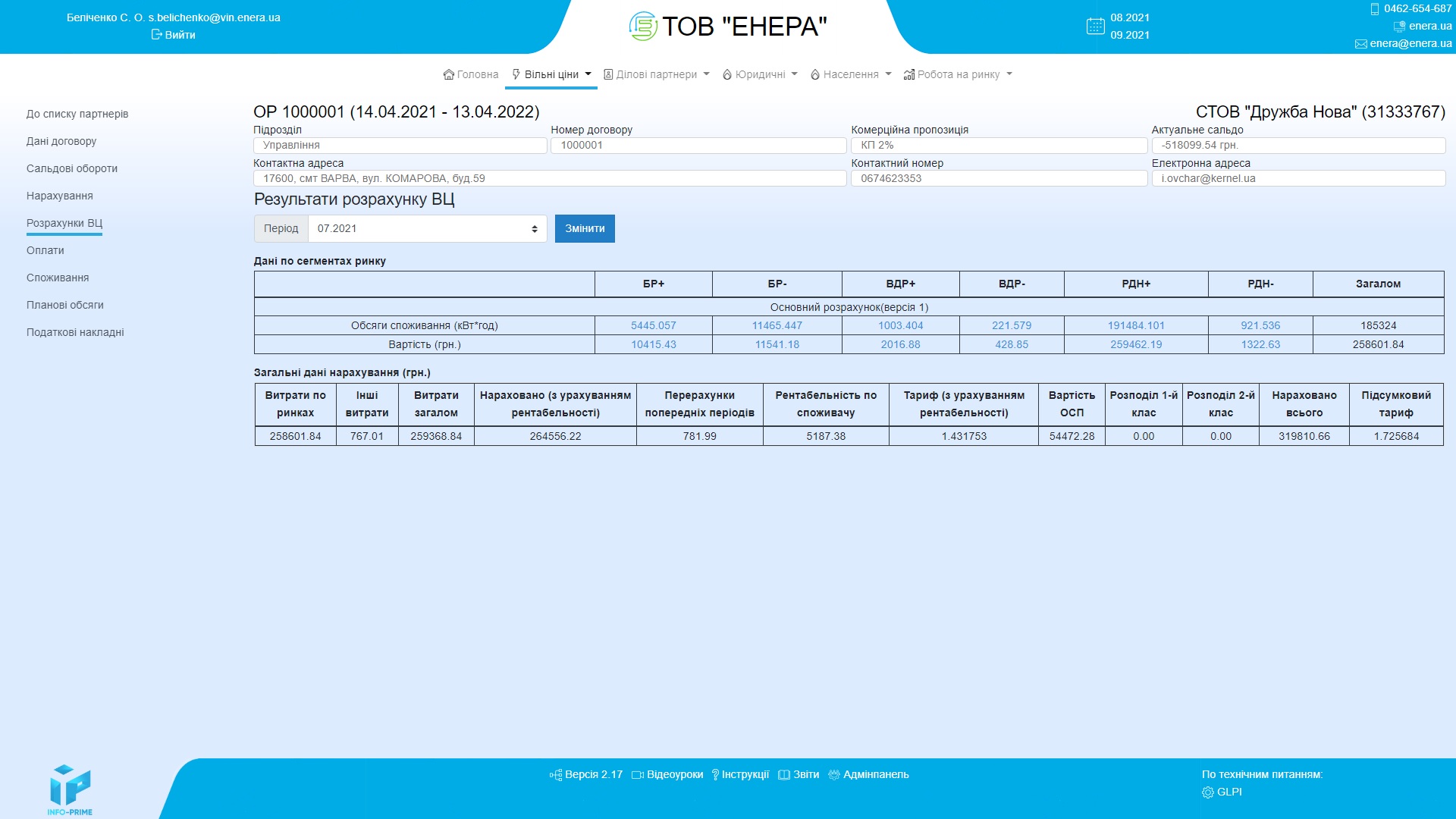Go to Головна home page
Screen dimensions: 1456x819
click(x=471, y=74)
